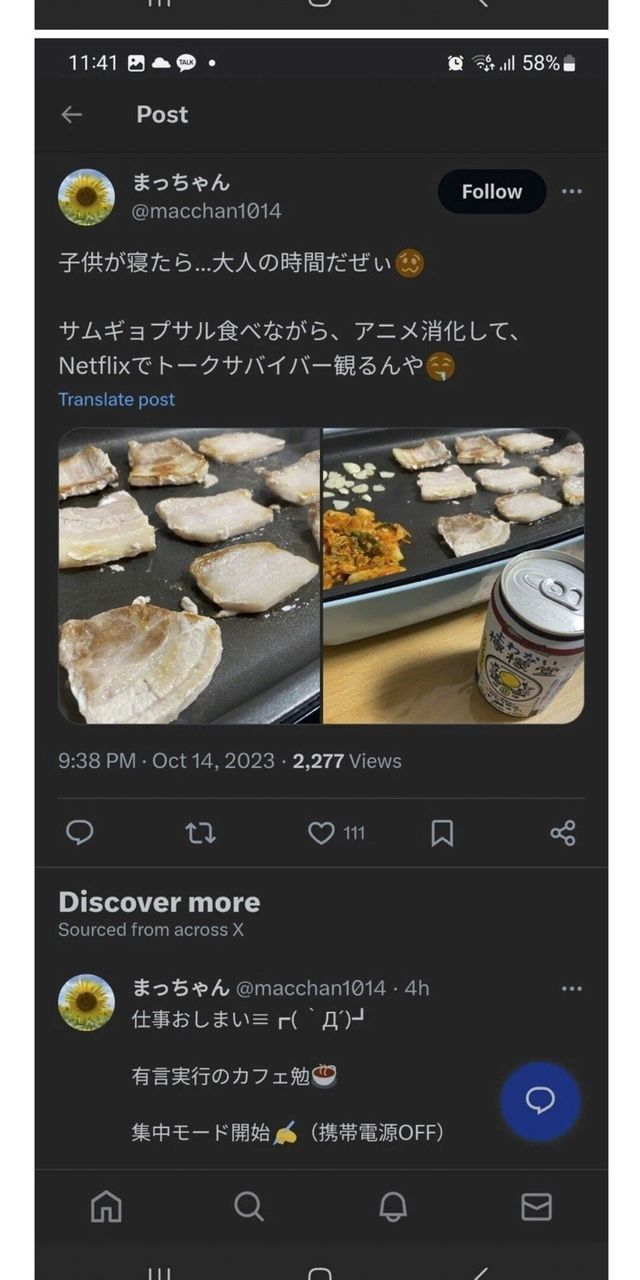Open the @macchan1014 handle in the Discover more post
640x1280 pixels.
pos(310,988)
